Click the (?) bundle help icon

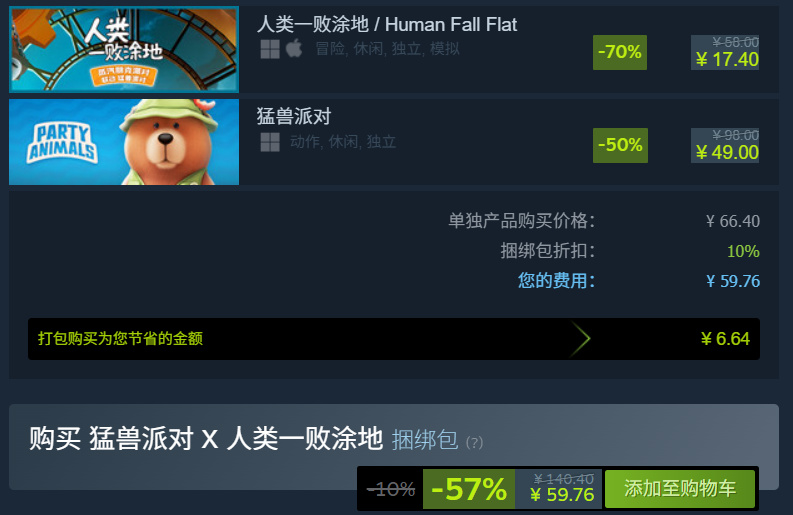point(474,443)
